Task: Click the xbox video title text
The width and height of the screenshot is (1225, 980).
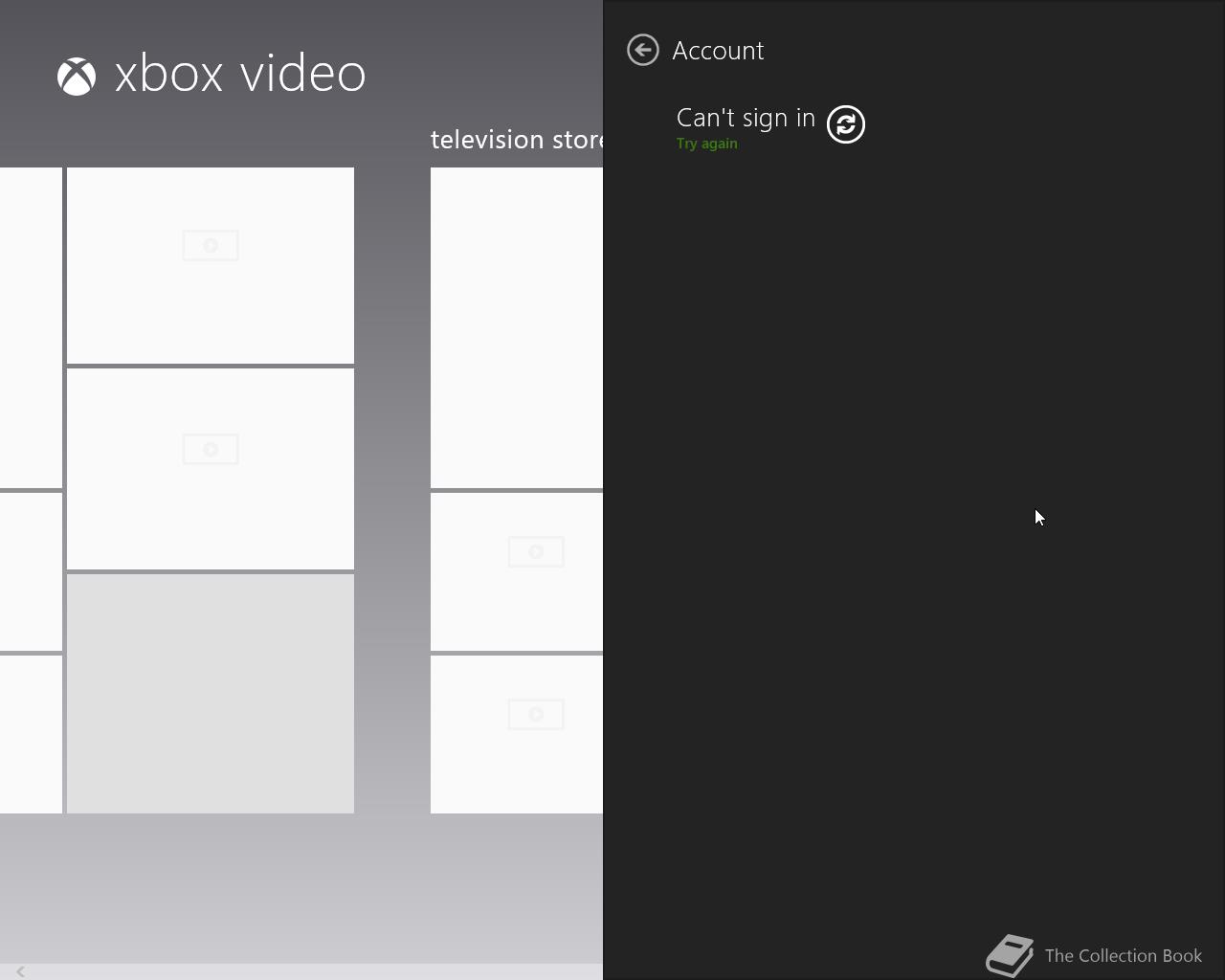Action: [240, 74]
